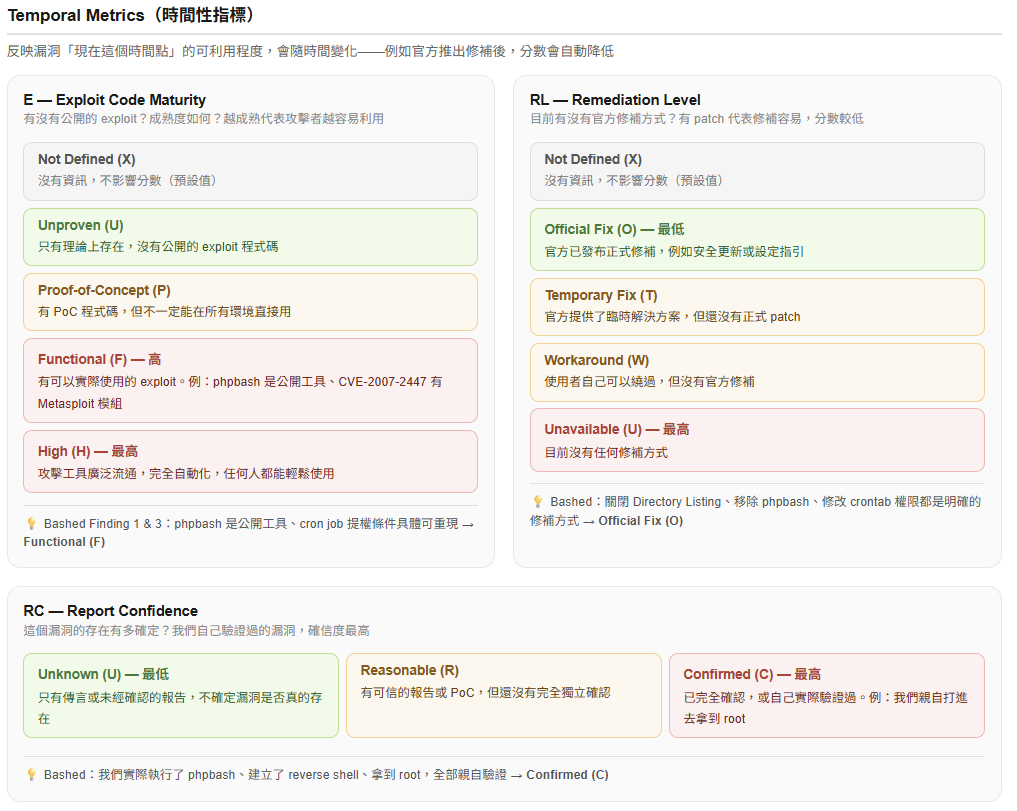The height and width of the screenshot is (811, 1017).
Task: Click the lightbulb icon beside Bashed Finding 1 & 3
Action: point(31,524)
